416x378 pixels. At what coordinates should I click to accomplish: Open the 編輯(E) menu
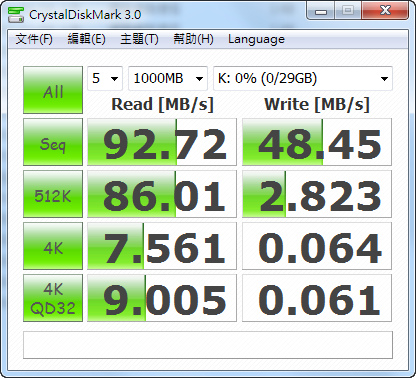click(86, 39)
